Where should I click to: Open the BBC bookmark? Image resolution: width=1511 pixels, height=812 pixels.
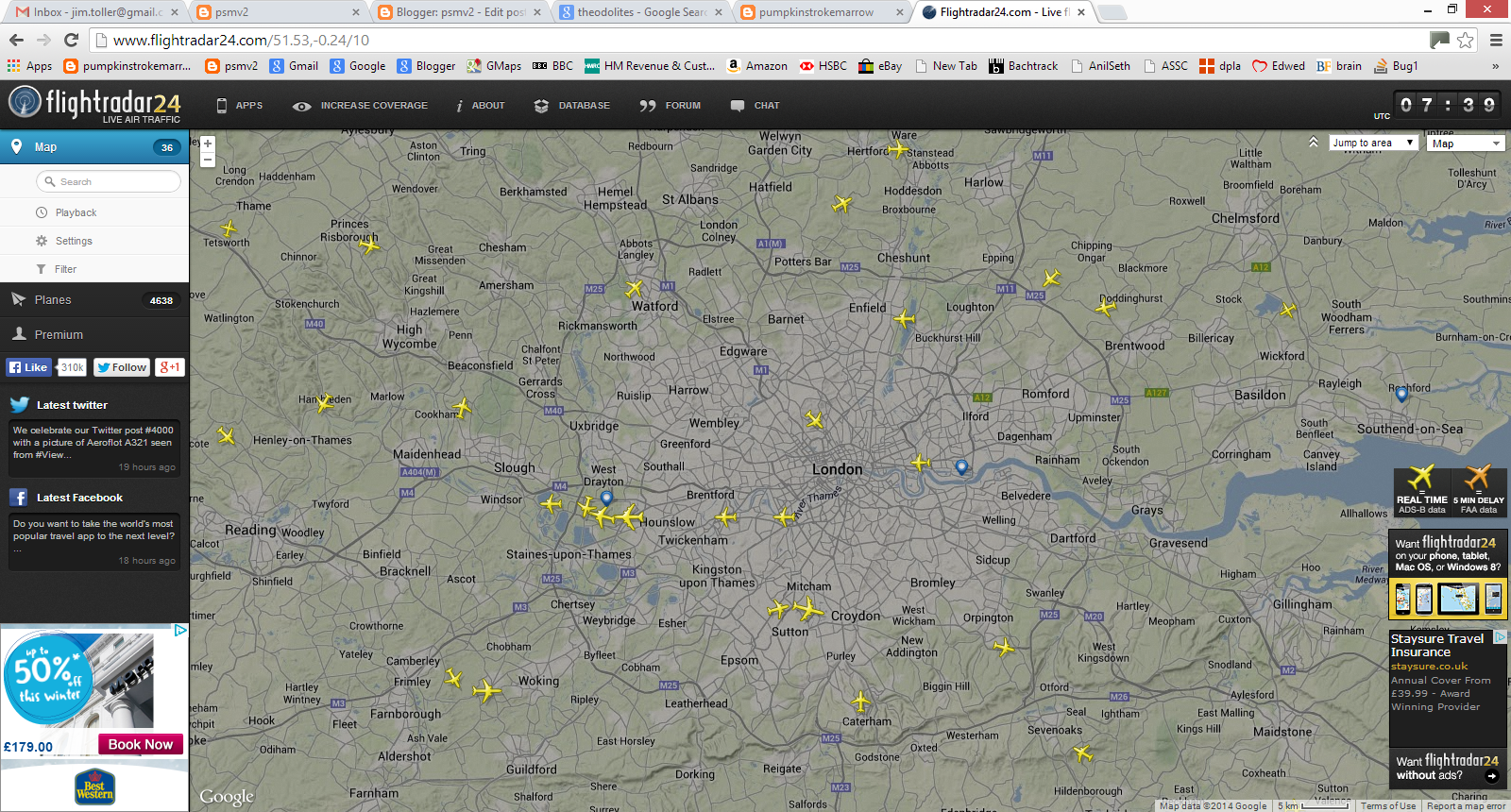pos(552,66)
